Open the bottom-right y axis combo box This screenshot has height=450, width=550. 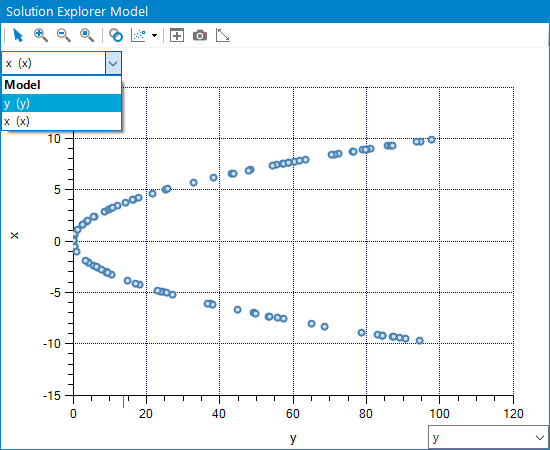(488, 437)
